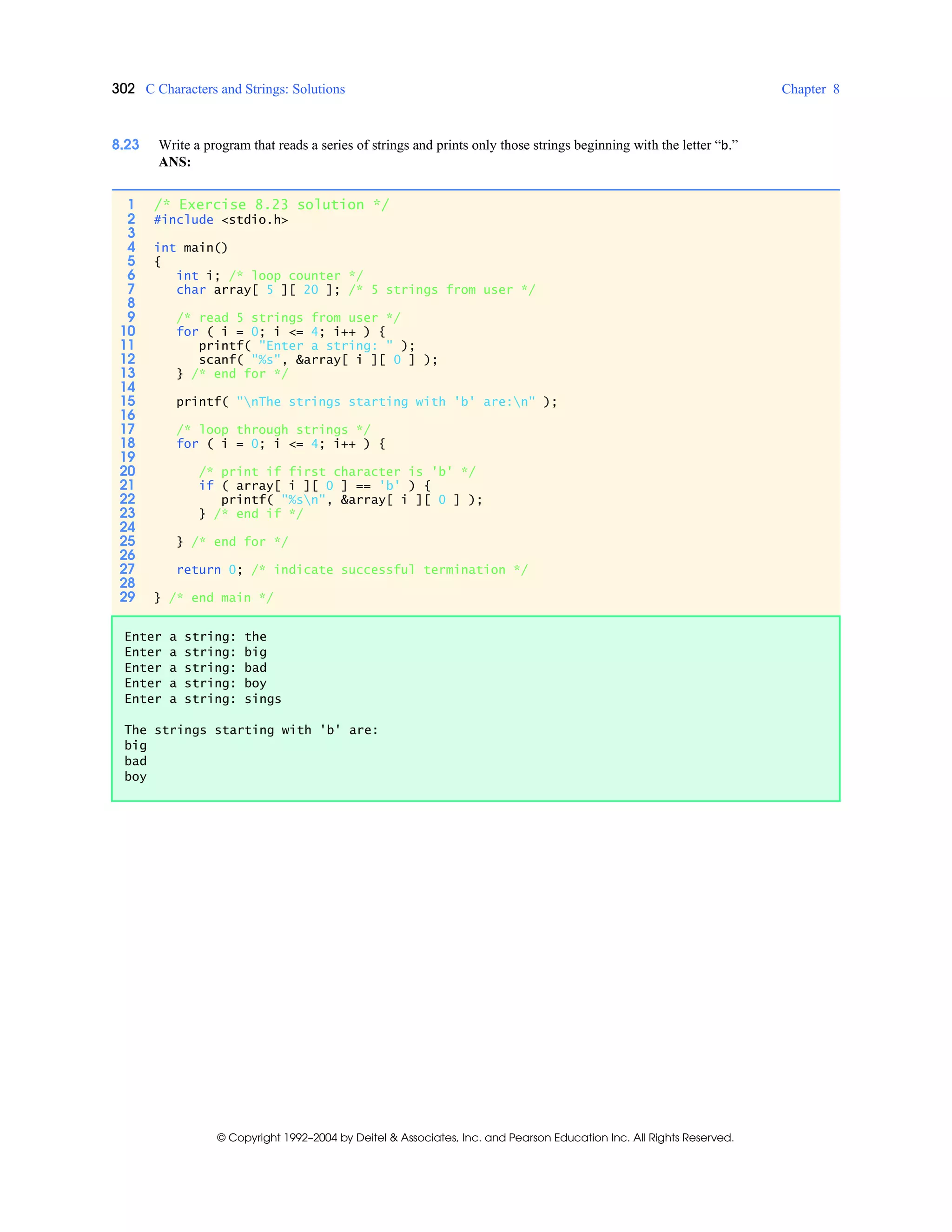Click the 'char' keyword in the array declaration

(x=191, y=290)
